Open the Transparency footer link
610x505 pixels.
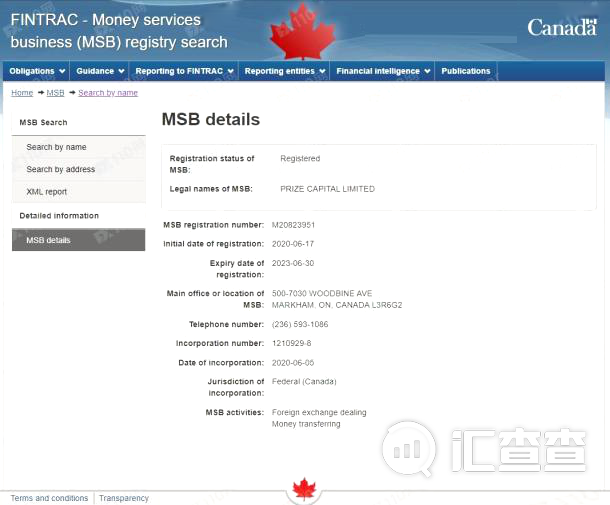tap(124, 498)
